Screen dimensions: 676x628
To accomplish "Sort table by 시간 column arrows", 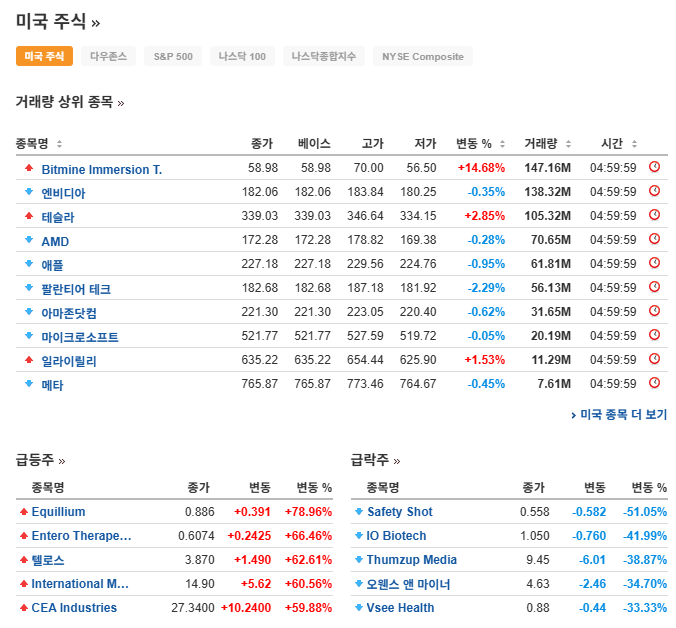I will tap(634, 144).
